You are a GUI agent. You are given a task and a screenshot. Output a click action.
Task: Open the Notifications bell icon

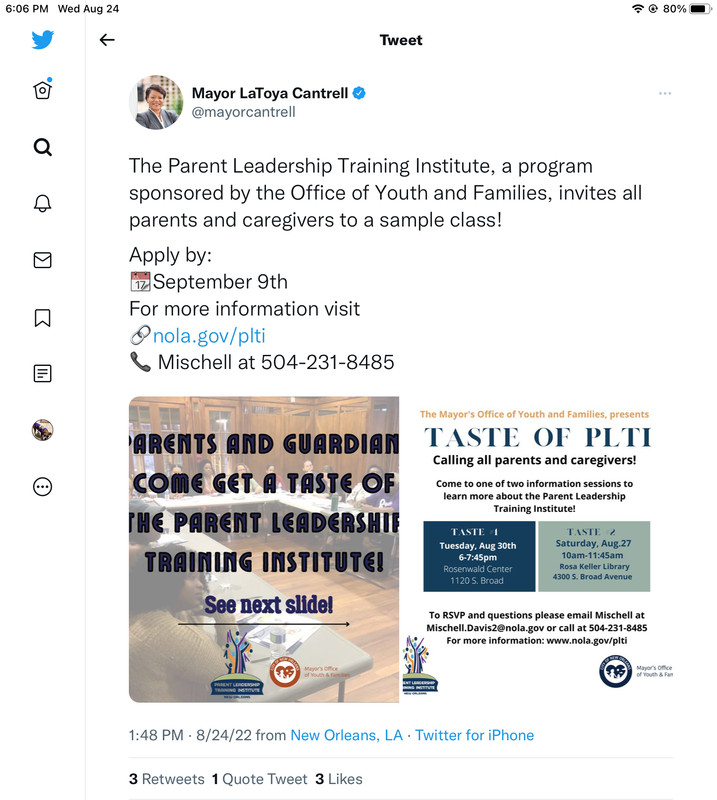43,203
